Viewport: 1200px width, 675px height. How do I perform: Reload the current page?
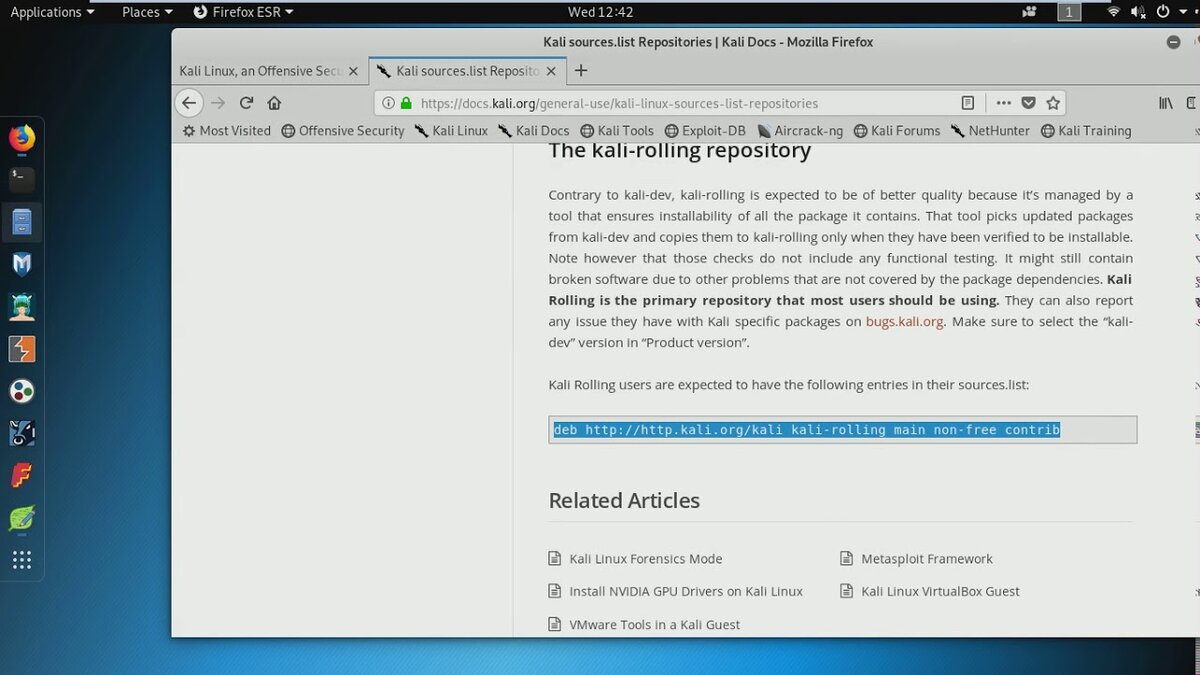[x=246, y=102]
